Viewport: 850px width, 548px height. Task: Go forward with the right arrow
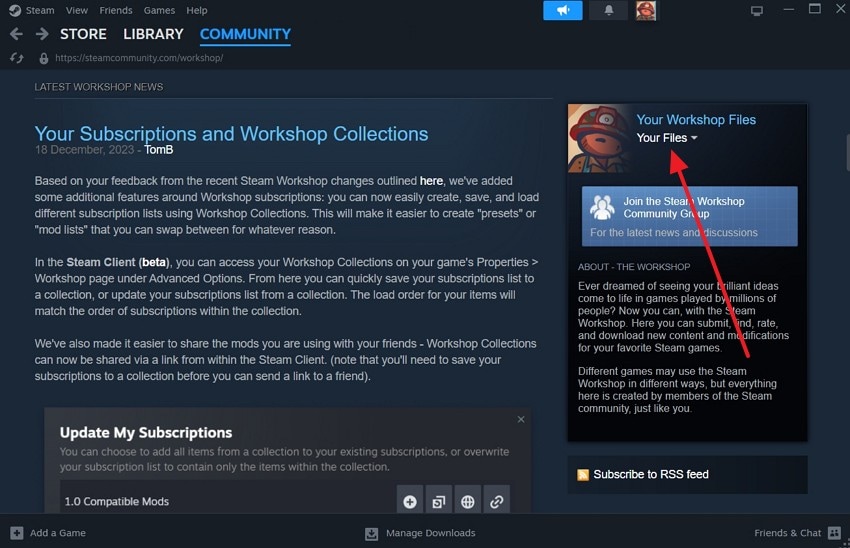tap(42, 34)
